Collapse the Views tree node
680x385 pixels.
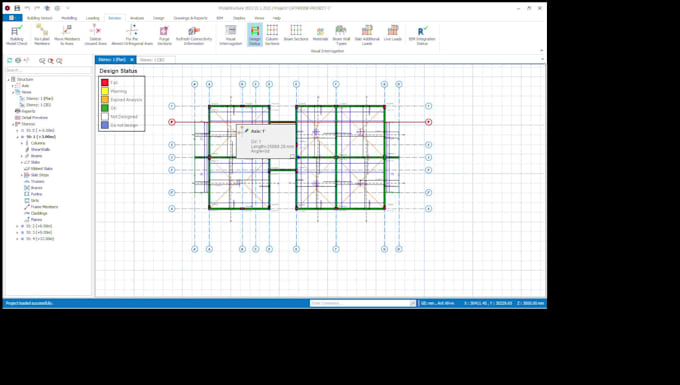pos(13,92)
